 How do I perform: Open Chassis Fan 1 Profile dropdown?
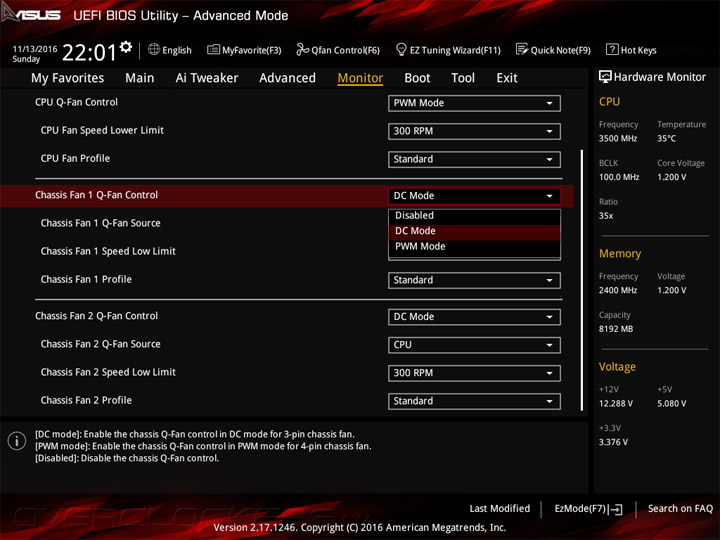(474, 280)
